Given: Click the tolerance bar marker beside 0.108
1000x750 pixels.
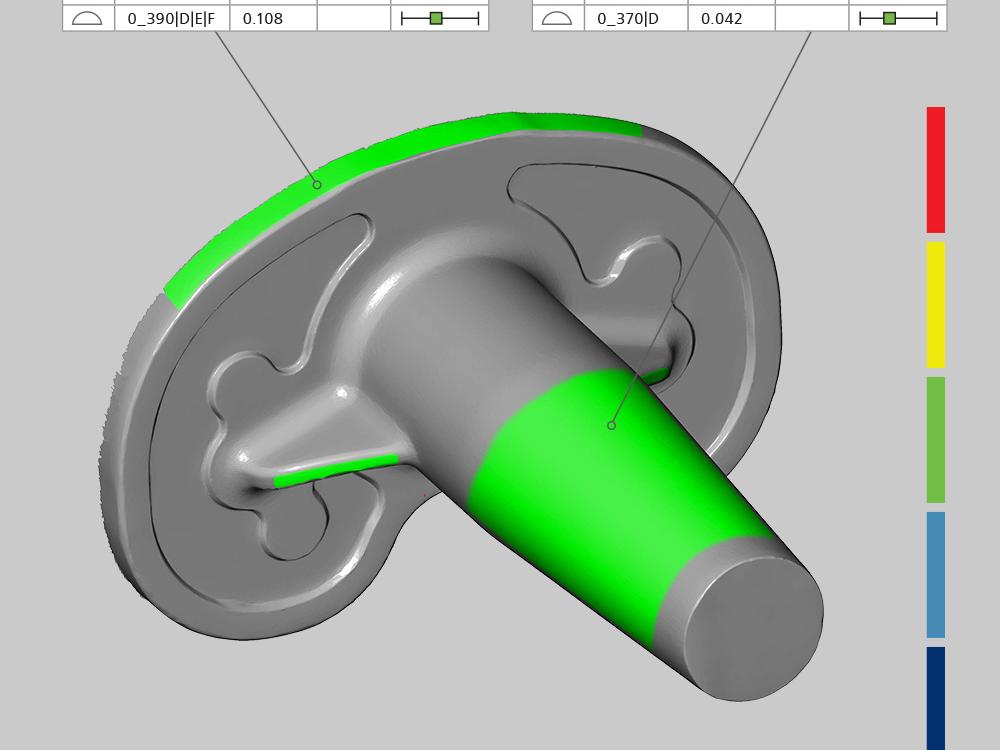Looking at the screenshot, I should click(436, 18).
